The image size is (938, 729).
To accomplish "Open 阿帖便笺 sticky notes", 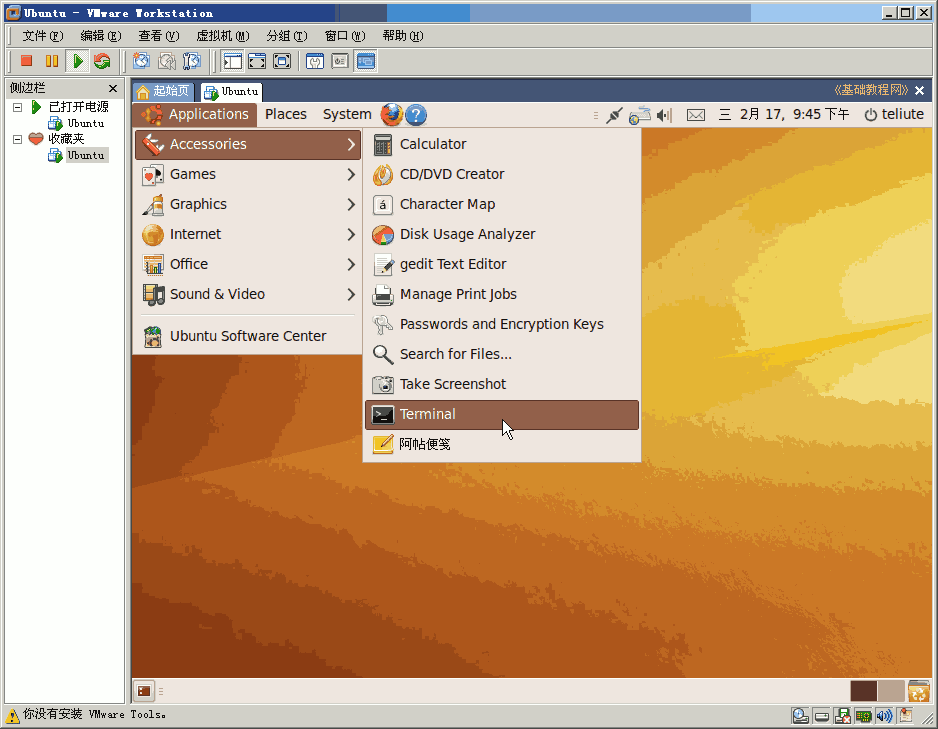I will 502,444.
